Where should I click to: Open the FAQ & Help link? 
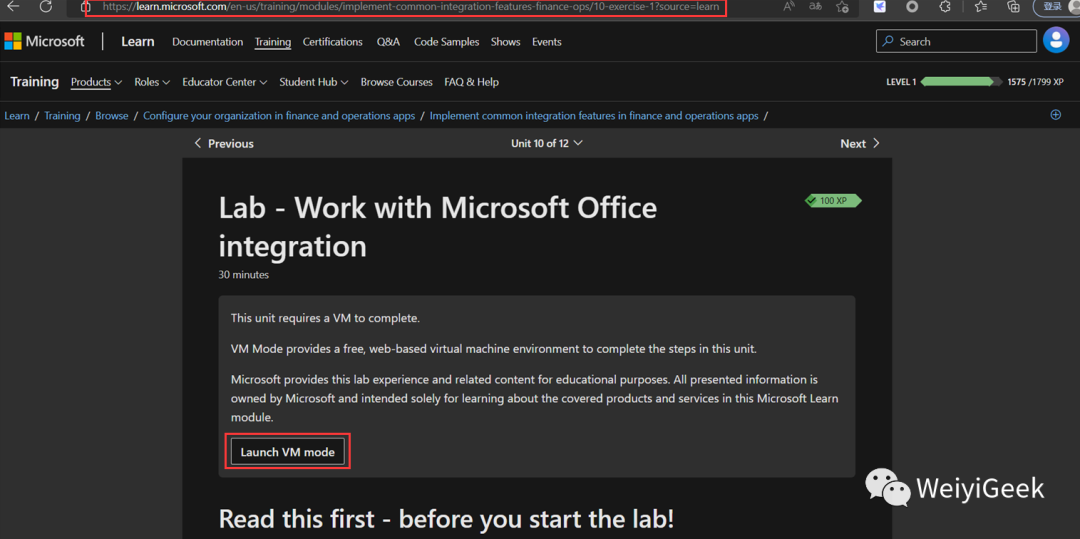point(471,82)
